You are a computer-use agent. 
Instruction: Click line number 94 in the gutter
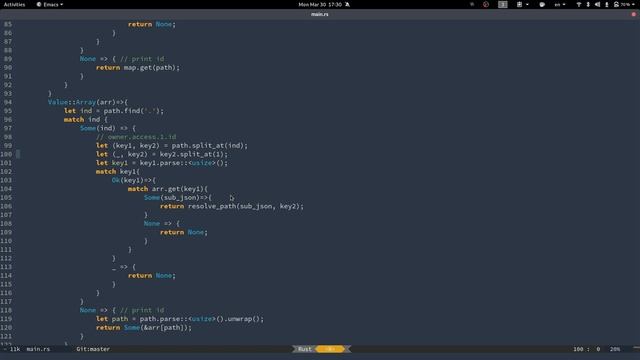point(8,102)
